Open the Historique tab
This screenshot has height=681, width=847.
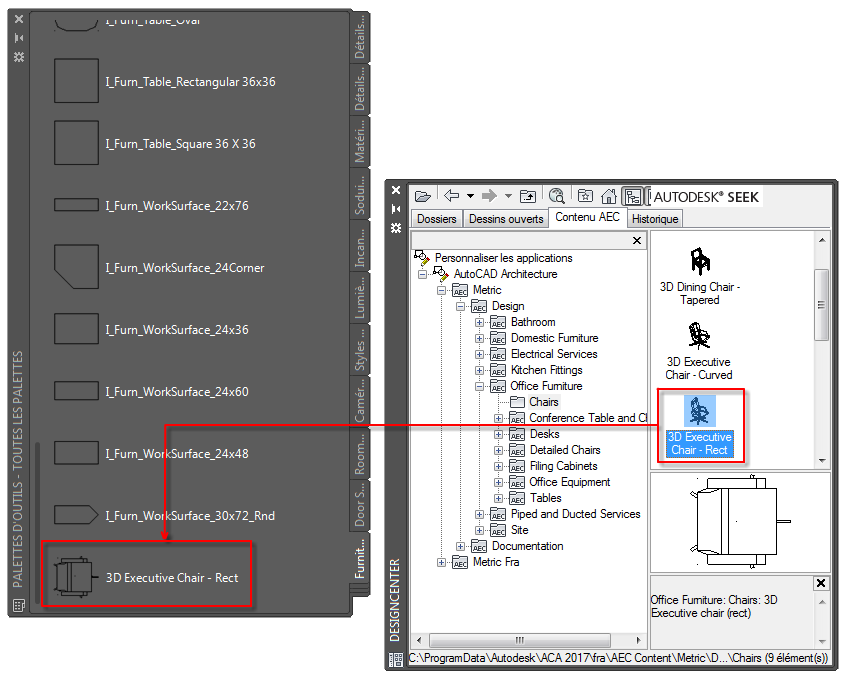(655, 219)
